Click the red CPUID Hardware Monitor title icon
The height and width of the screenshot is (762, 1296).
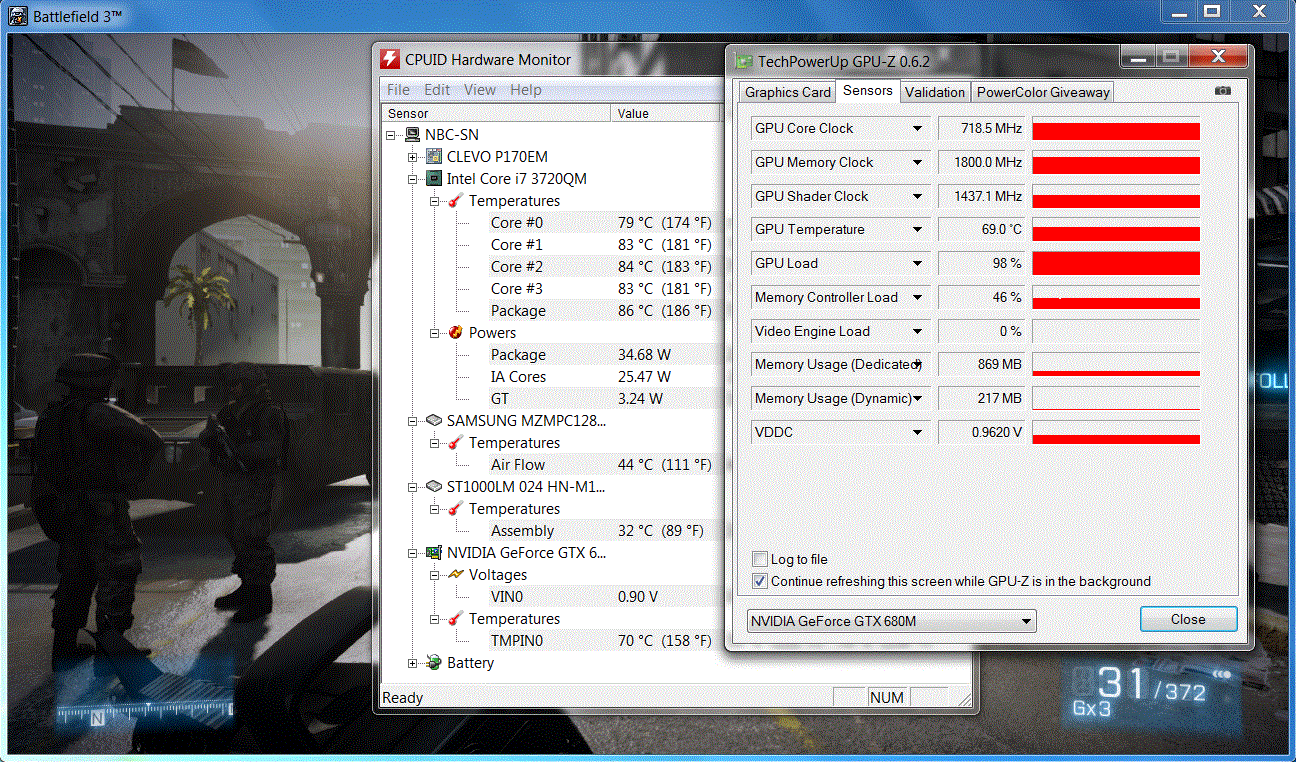[391, 60]
